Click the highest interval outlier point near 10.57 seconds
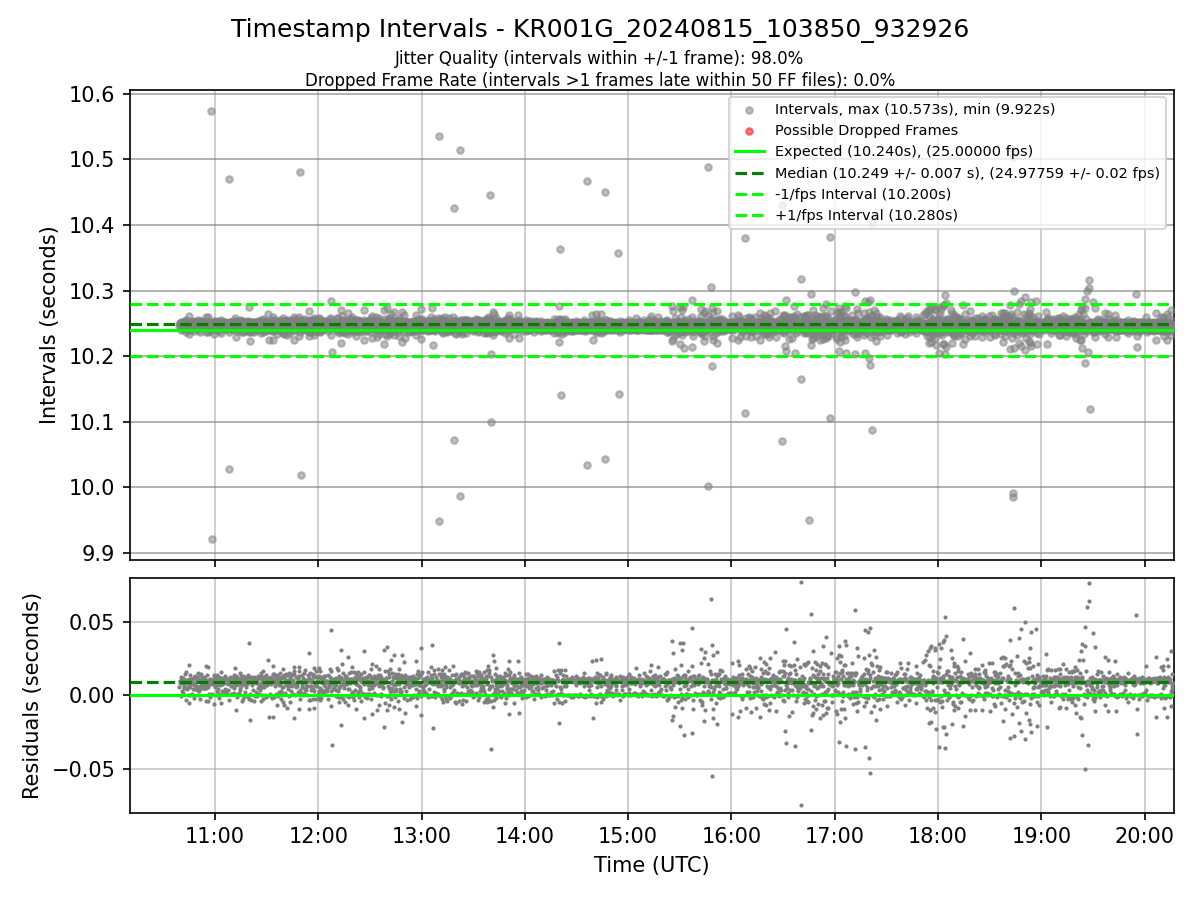 pyautogui.click(x=211, y=111)
